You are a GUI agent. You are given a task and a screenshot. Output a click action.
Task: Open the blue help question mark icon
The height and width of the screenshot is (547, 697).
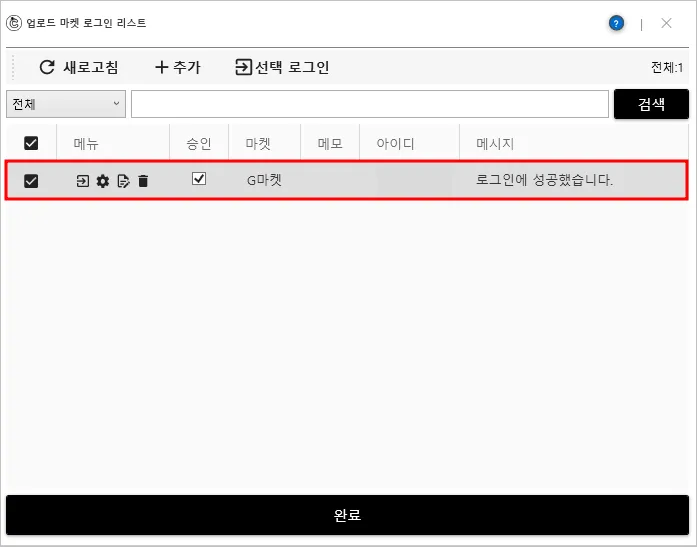click(x=616, y=23)
